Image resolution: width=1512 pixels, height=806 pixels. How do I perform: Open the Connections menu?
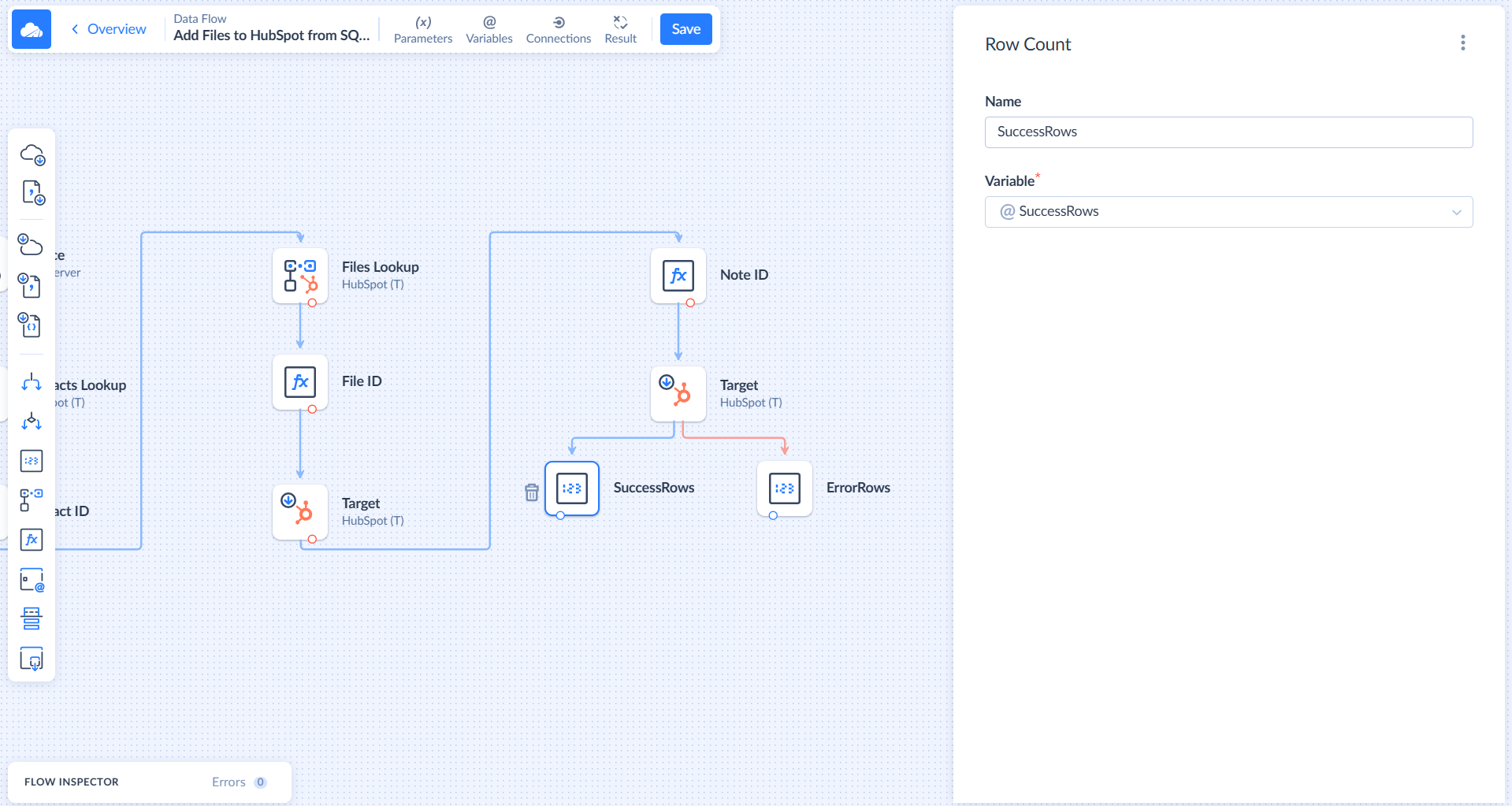click(558, 30)
